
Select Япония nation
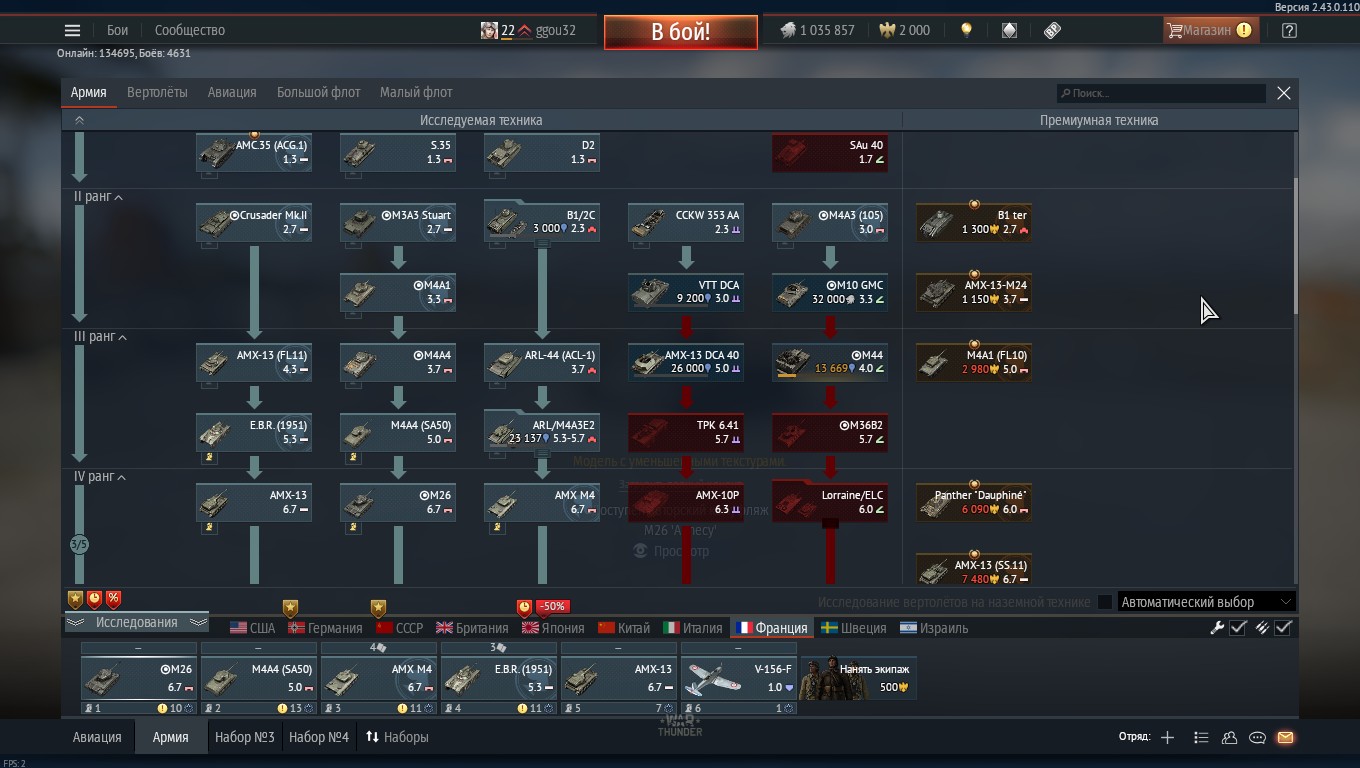click(x=553, y=628)
